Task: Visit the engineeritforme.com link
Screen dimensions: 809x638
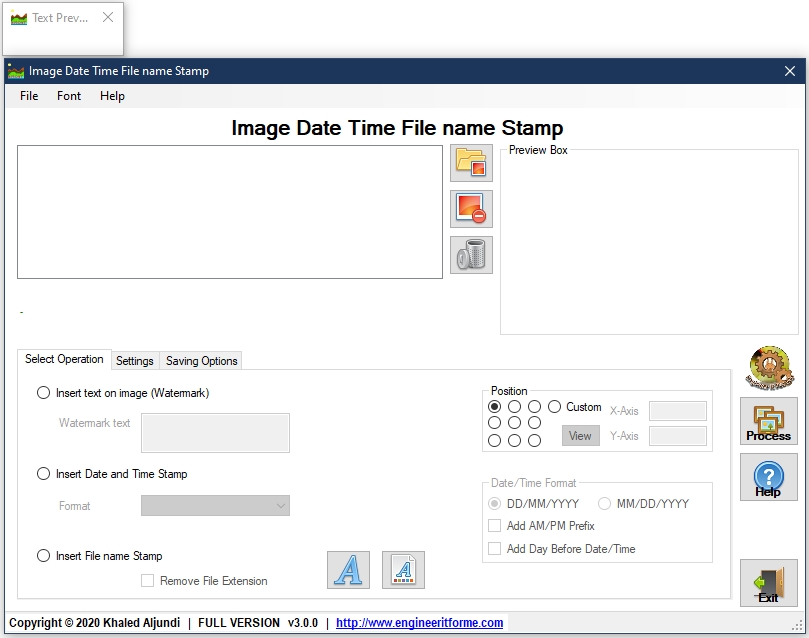Action: coord(418,622)
